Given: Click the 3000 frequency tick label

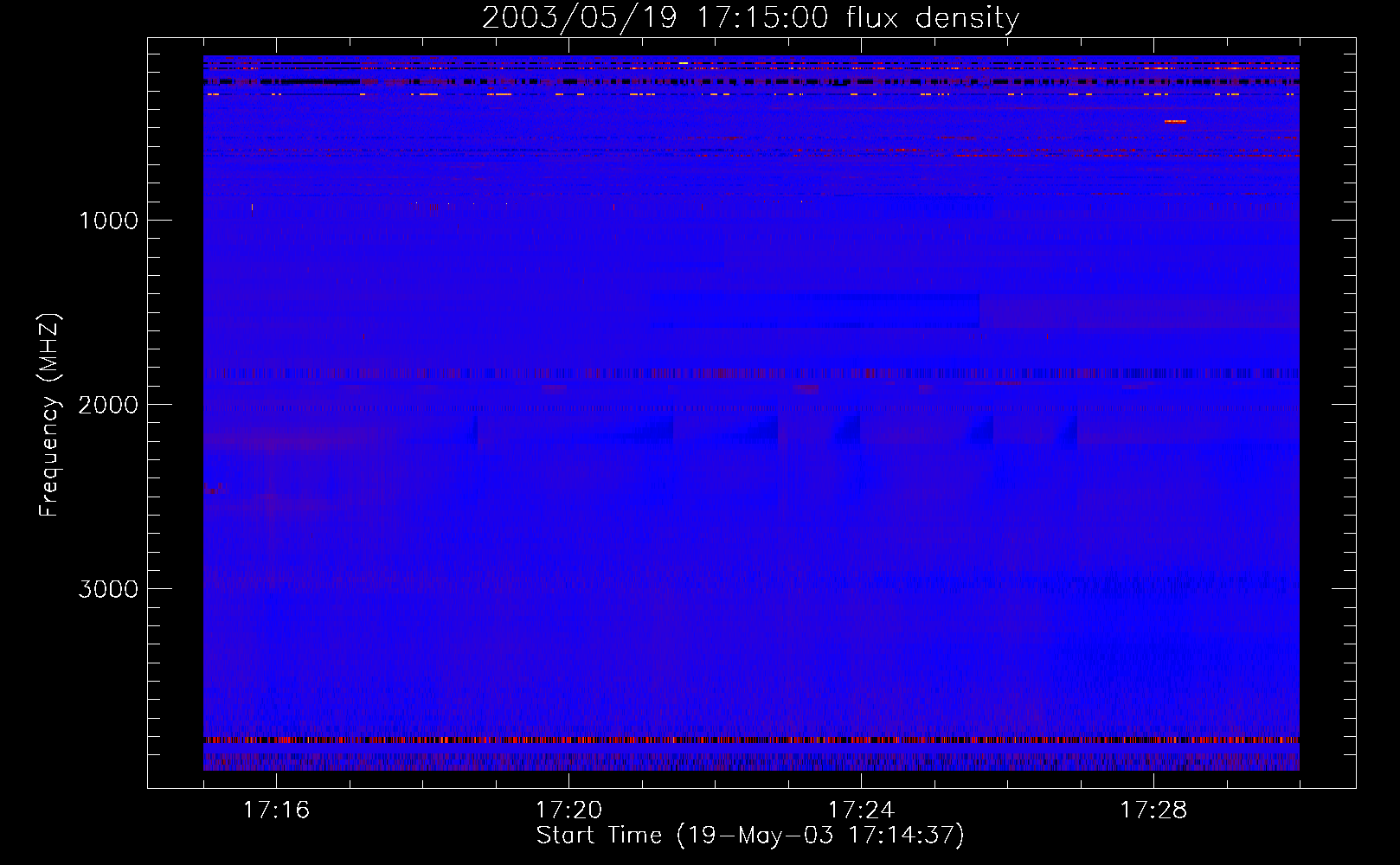Looking at the screenshot, I should [x=108, y=589].
